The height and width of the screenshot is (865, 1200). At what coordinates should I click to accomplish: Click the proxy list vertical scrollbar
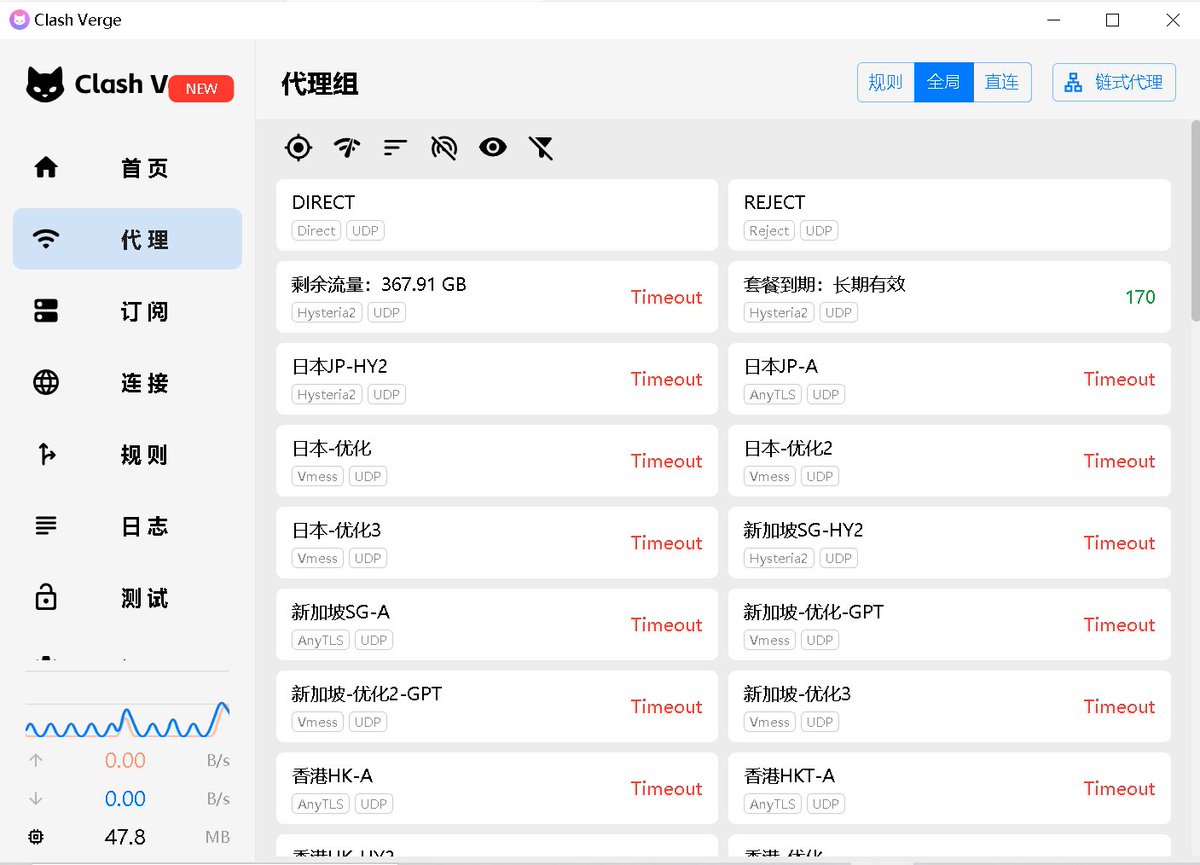(x=1194, y=220)
